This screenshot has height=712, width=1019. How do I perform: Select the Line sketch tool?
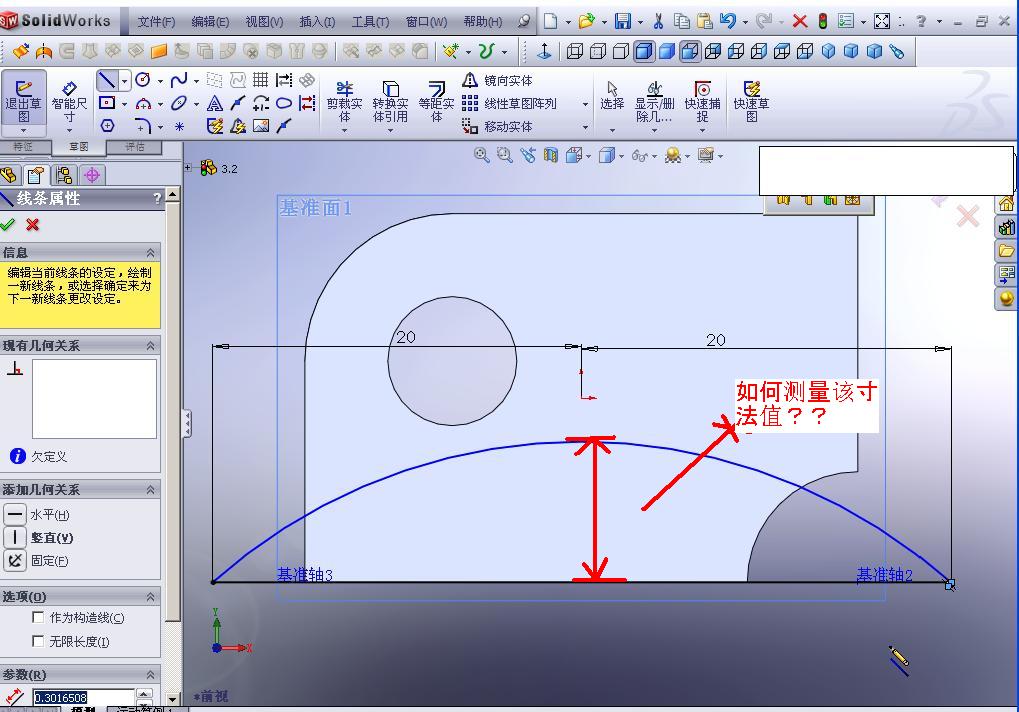[x=107, y=81]
